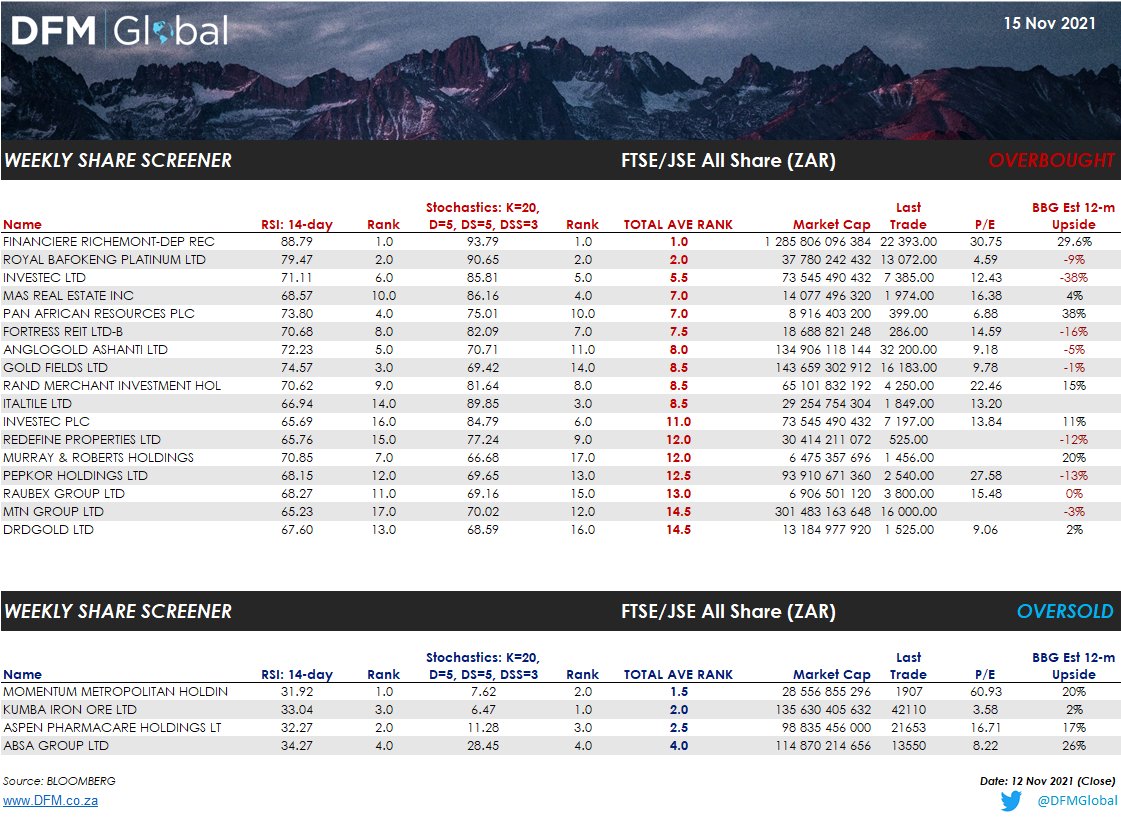Select ABSA upside 26%
This screenshot has width=1121, height=827.
coord(1074,746)
